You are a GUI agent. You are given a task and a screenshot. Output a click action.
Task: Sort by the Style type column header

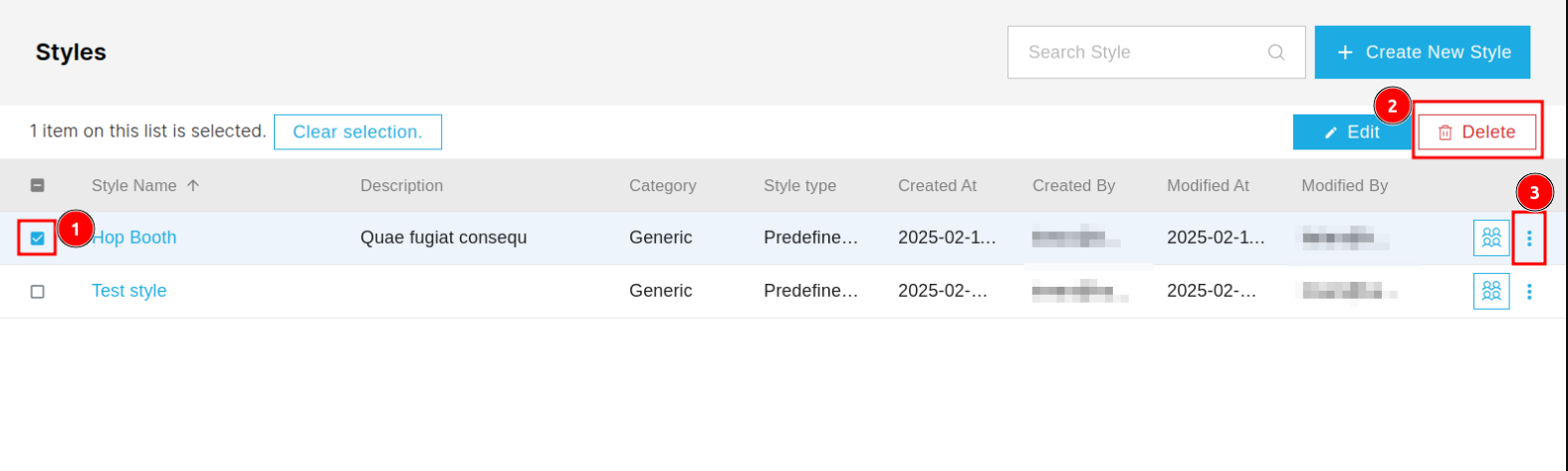point(799,185)
